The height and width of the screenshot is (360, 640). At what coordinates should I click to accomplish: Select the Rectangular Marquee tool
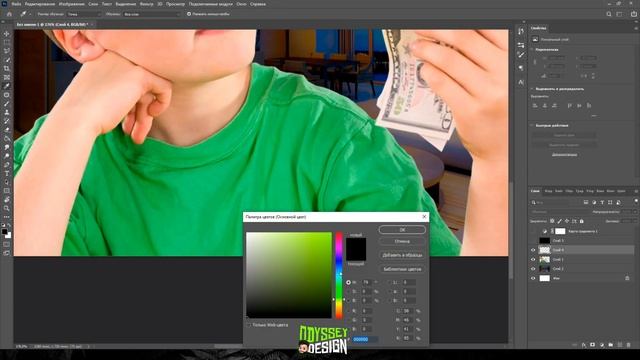(7, 42)
